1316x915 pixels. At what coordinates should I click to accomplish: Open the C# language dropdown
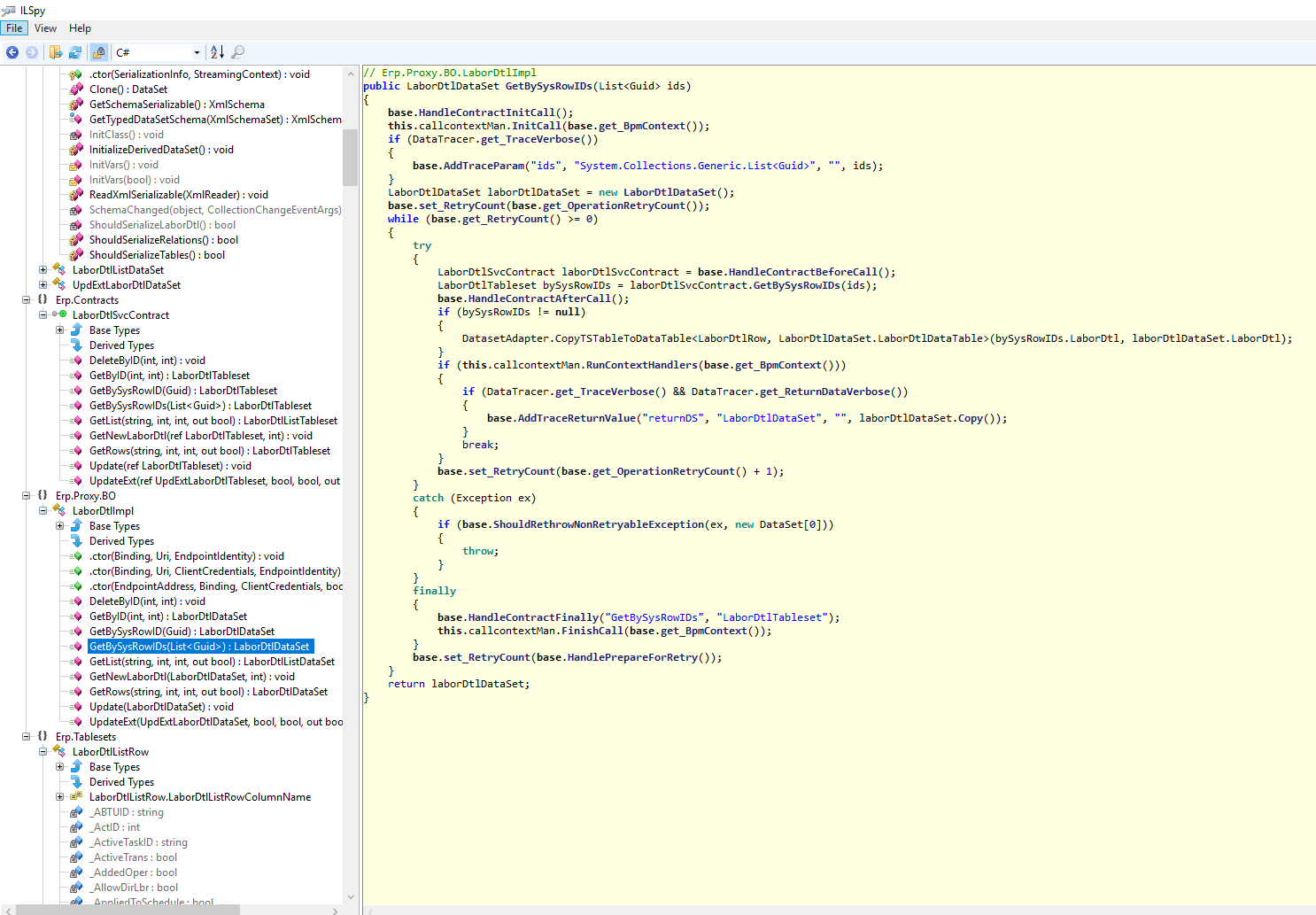[197, 53]
